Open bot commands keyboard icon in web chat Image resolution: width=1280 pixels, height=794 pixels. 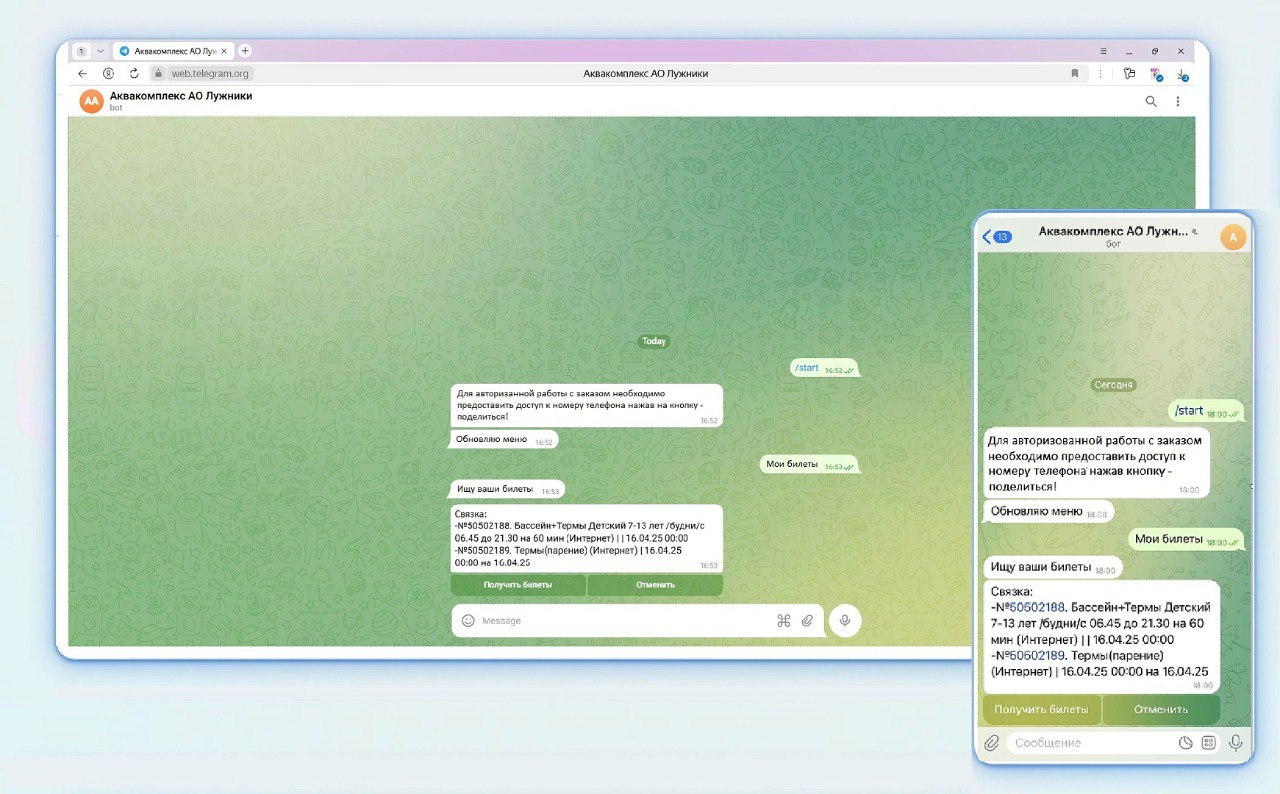click(x=784, y=620)
